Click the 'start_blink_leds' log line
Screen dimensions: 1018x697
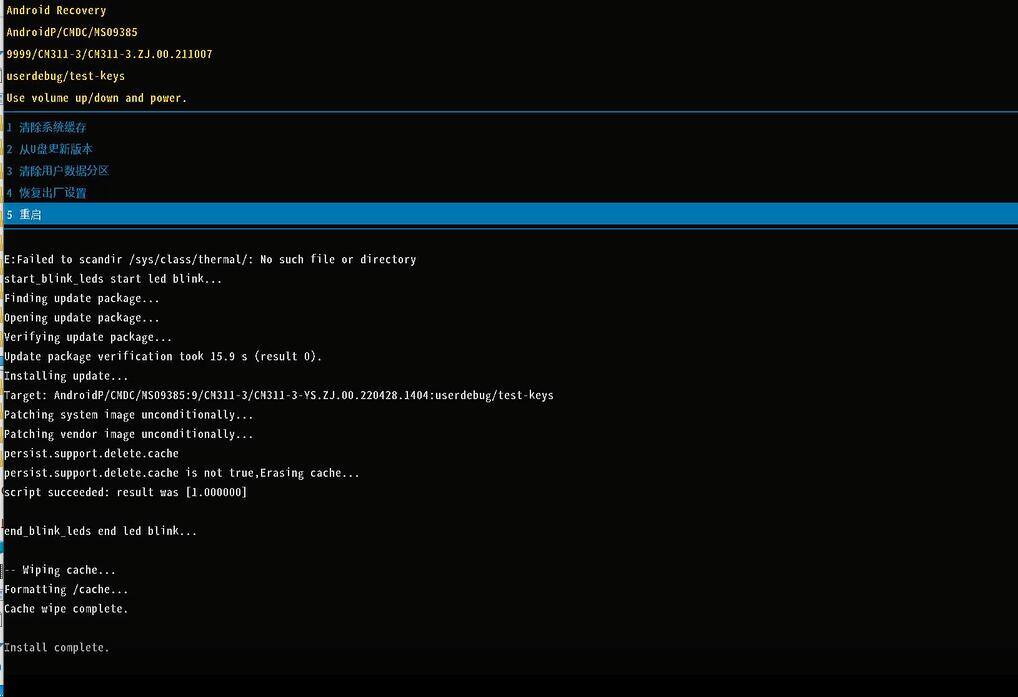click(x=113, y=279)
